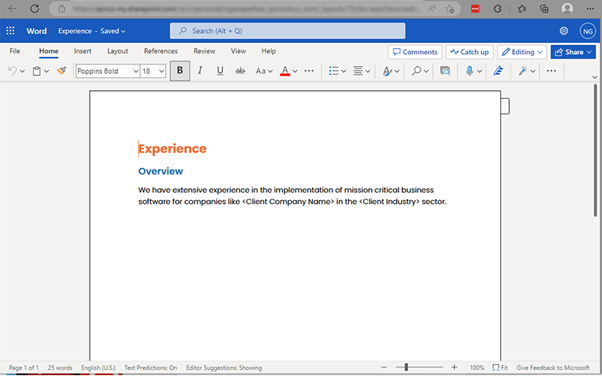Click the browser back arrow
The height and width of the screenshot is (377, 602).
[12, 8]
